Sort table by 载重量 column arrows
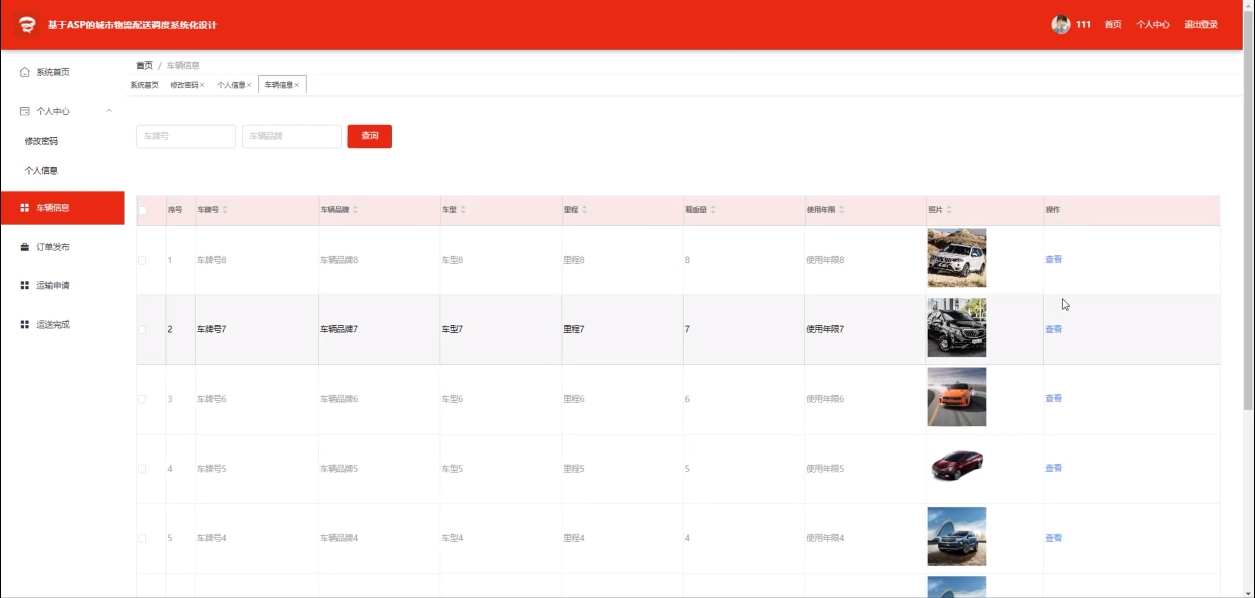The width and height of the screenshot is (1255, 598). (x=713, y=210)
